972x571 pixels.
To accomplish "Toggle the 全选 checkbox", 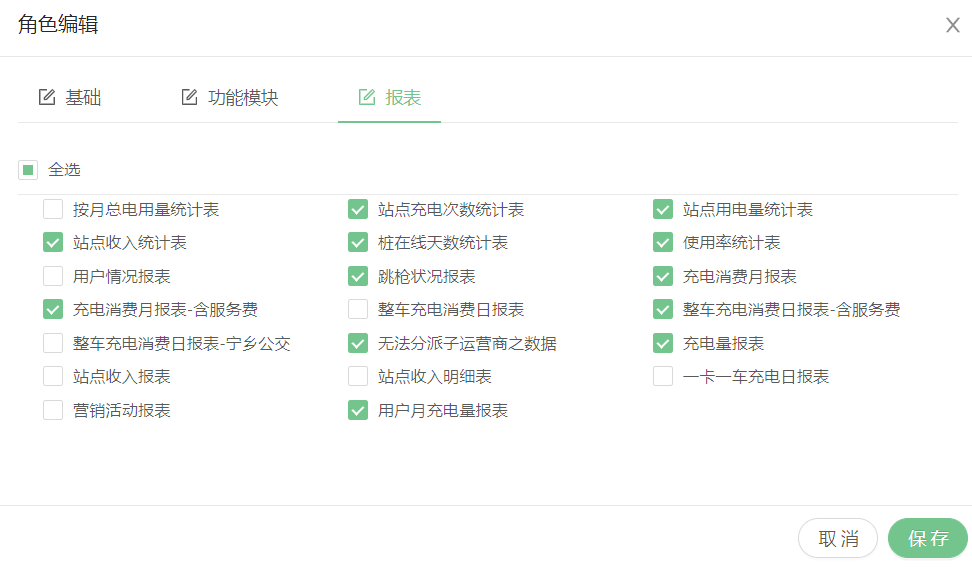I will click(28, 170).
